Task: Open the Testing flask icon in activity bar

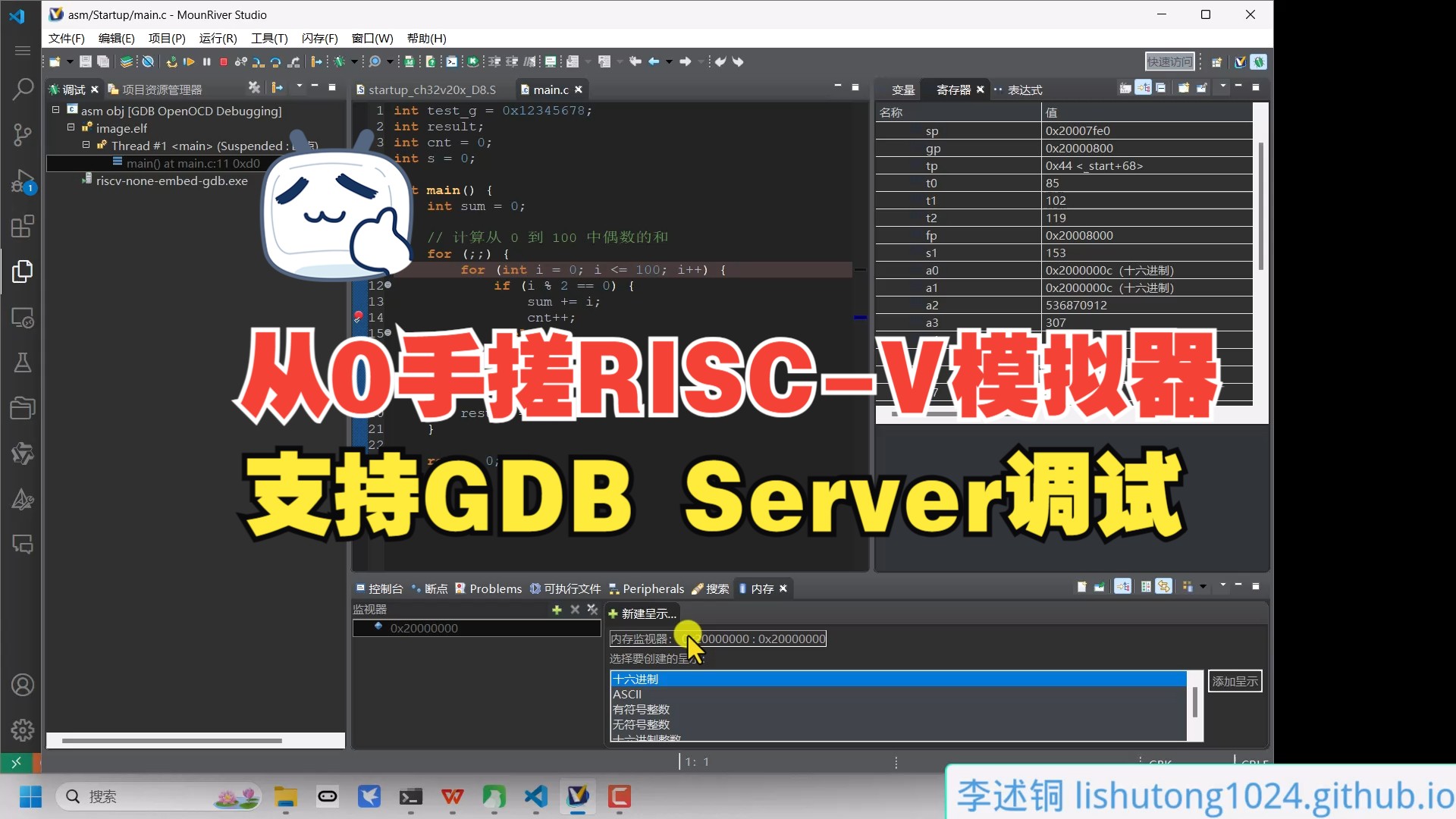Action: [x=22, y=362]
